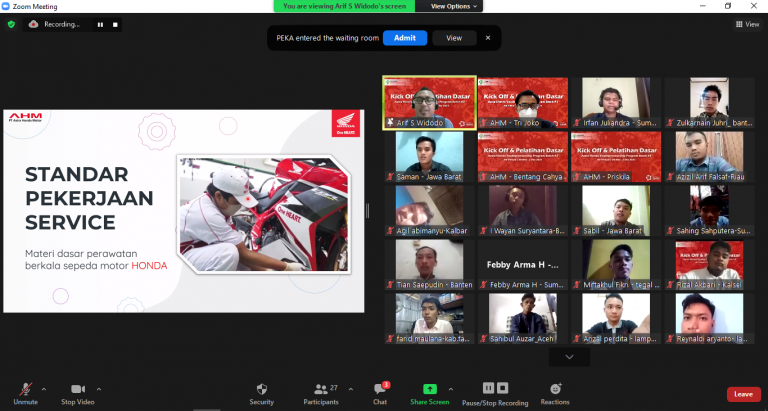Stop recording using top-left indicator stop button
The image size is (768, 411).
pyautogui.click(x=114, y=24)
